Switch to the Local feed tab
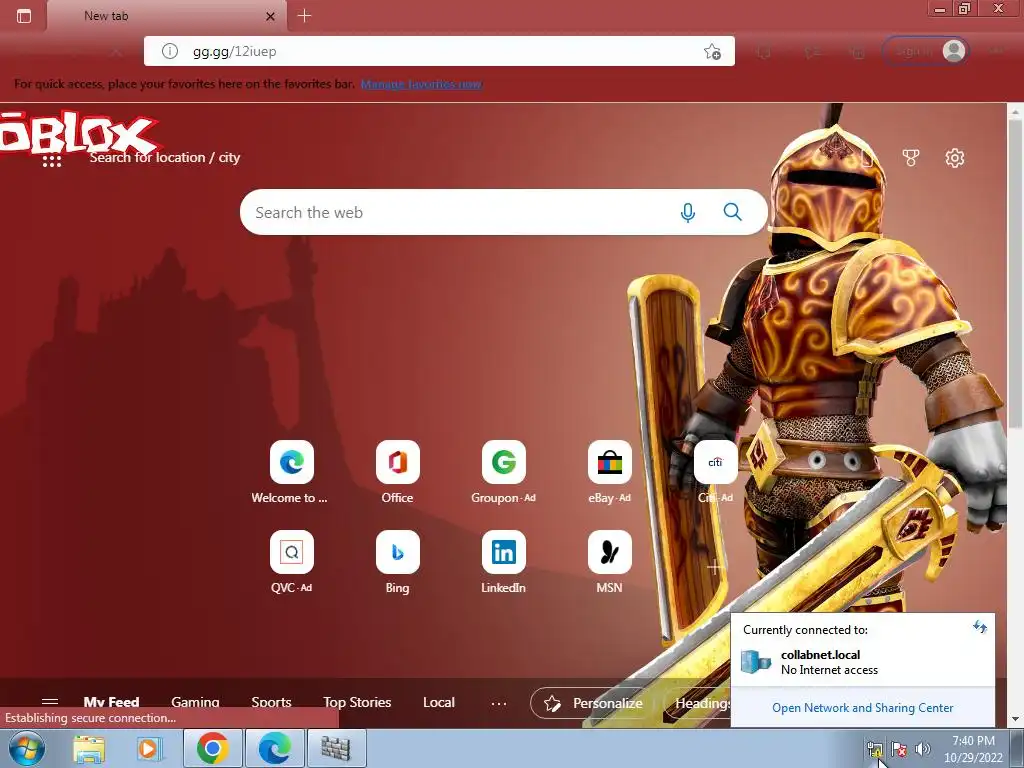This screenshot has width=1024, height=768. click(439, 703)
